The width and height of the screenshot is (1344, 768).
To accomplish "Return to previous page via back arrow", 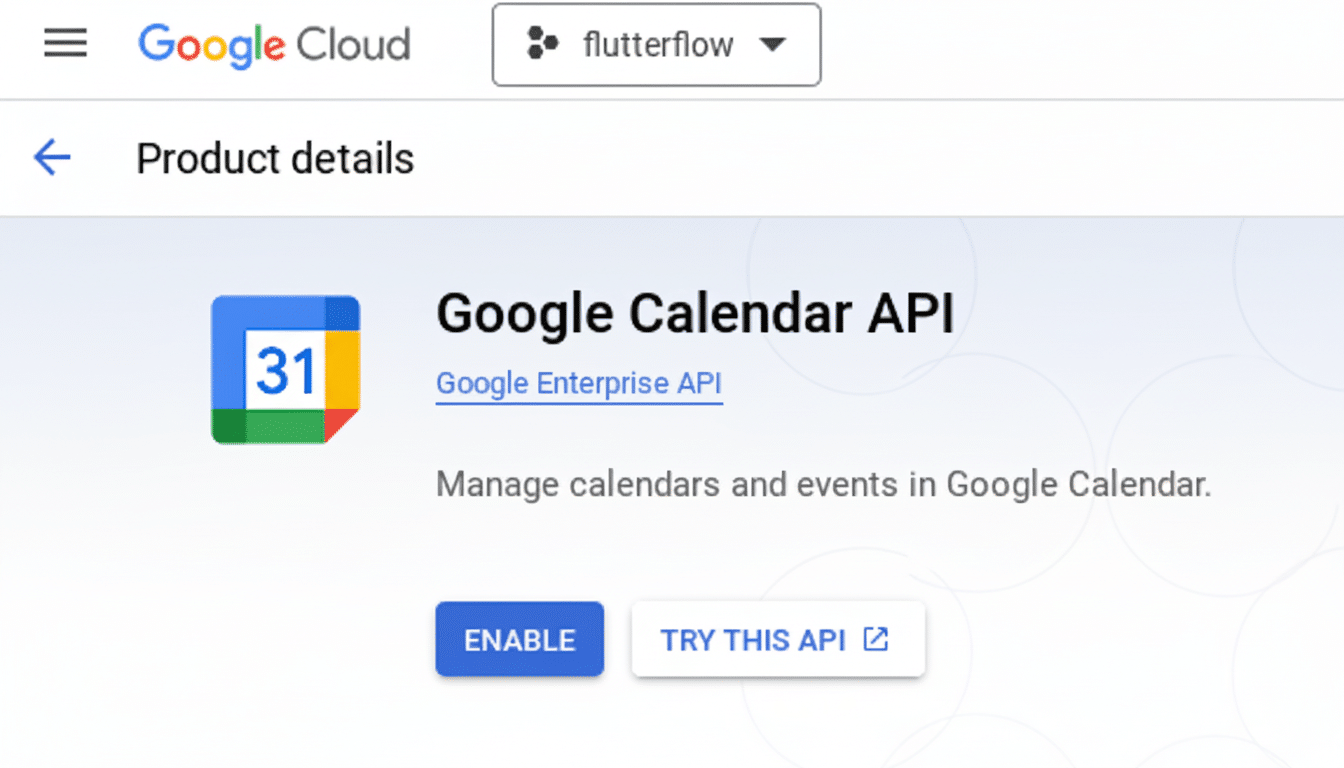I will point(51,158).
